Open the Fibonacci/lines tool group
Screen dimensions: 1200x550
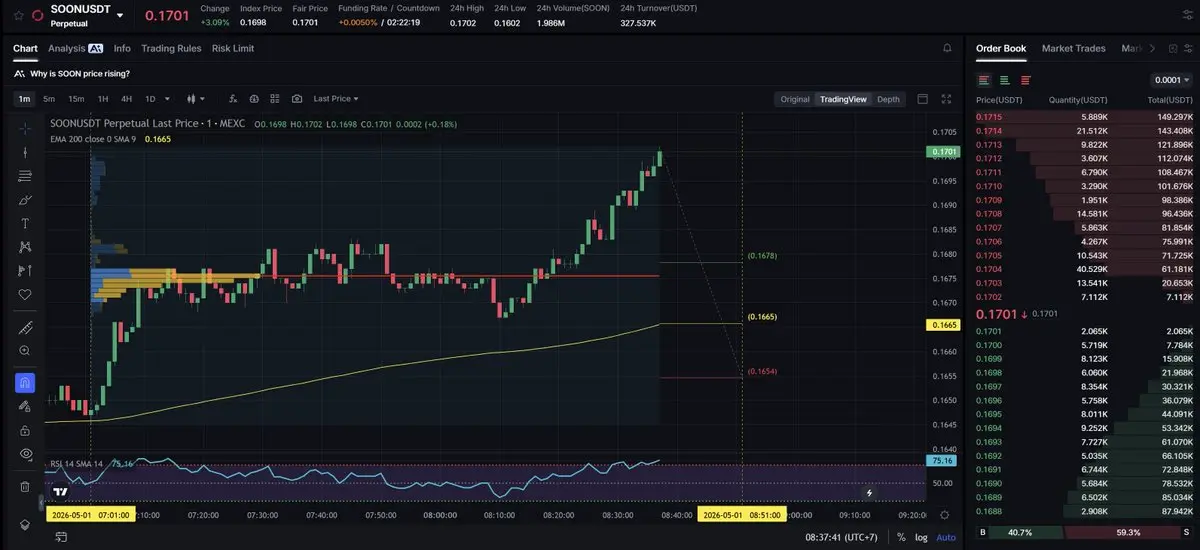click(25, 176)
